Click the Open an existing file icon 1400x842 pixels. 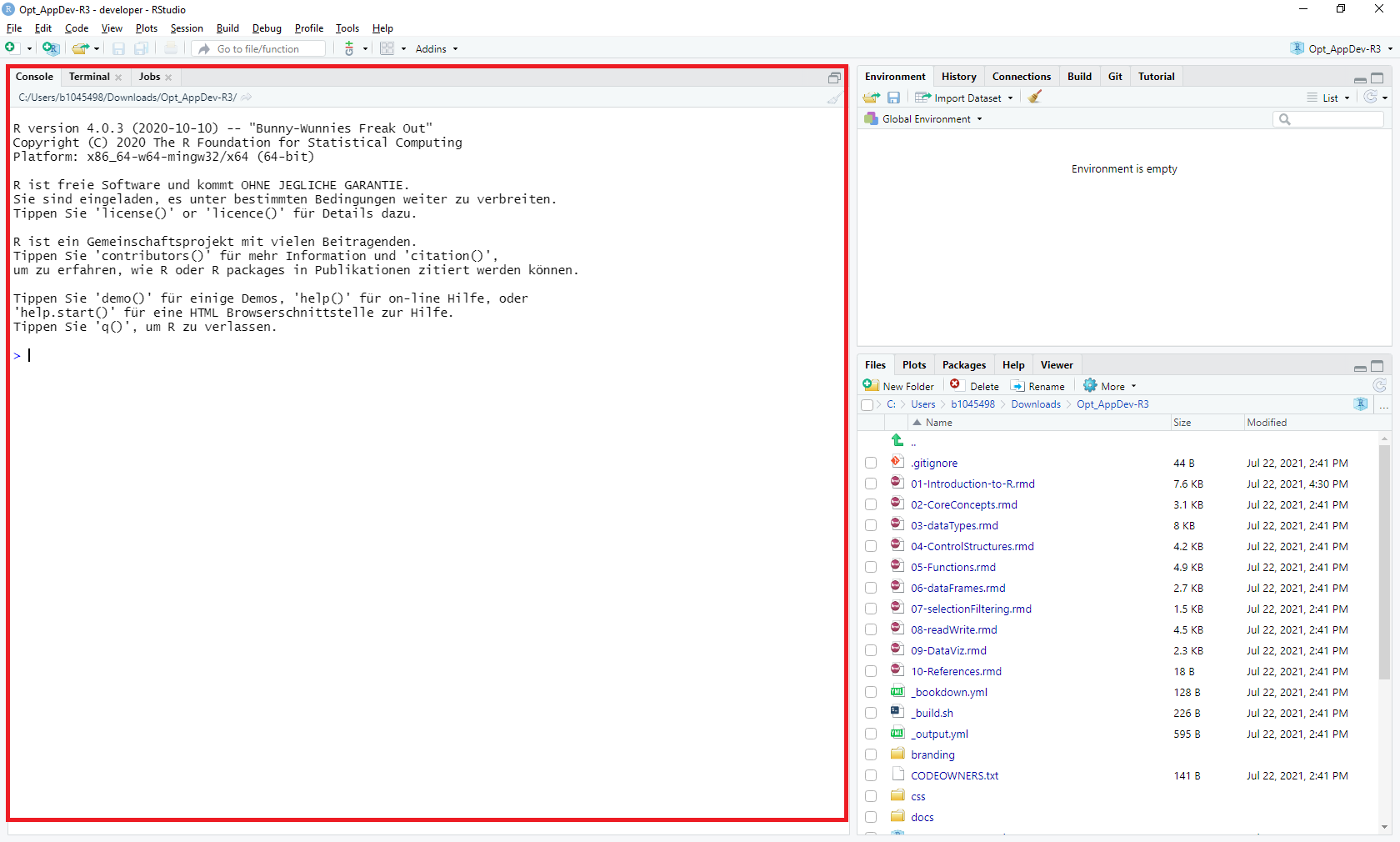[x=80, y=48]
